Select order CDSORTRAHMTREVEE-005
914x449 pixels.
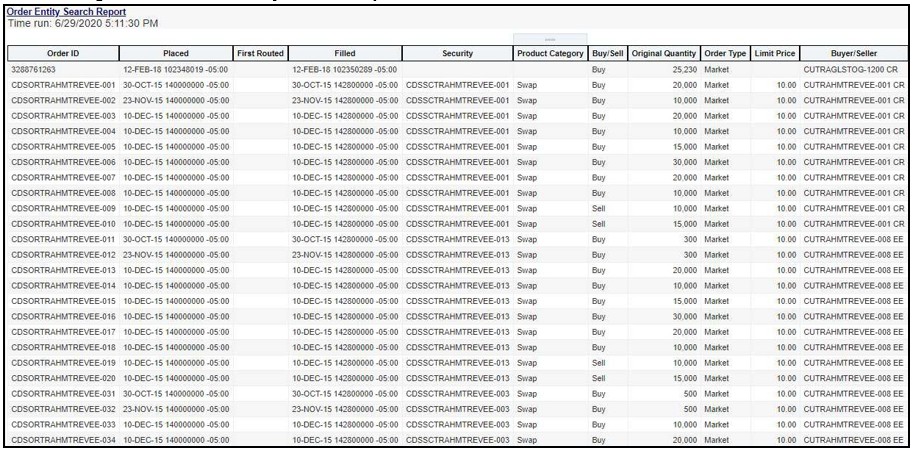[64, 146]
